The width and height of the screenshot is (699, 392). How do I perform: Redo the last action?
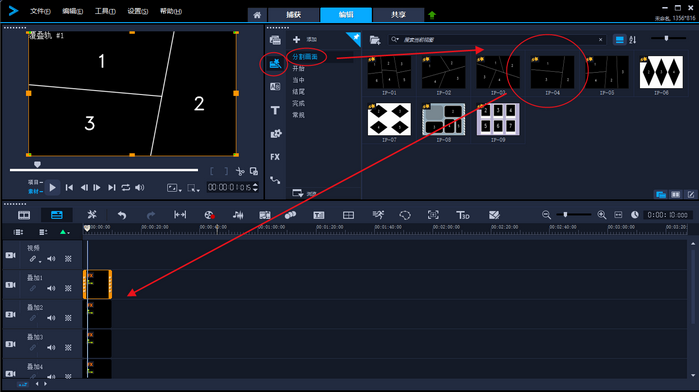[x=151, y=215]
